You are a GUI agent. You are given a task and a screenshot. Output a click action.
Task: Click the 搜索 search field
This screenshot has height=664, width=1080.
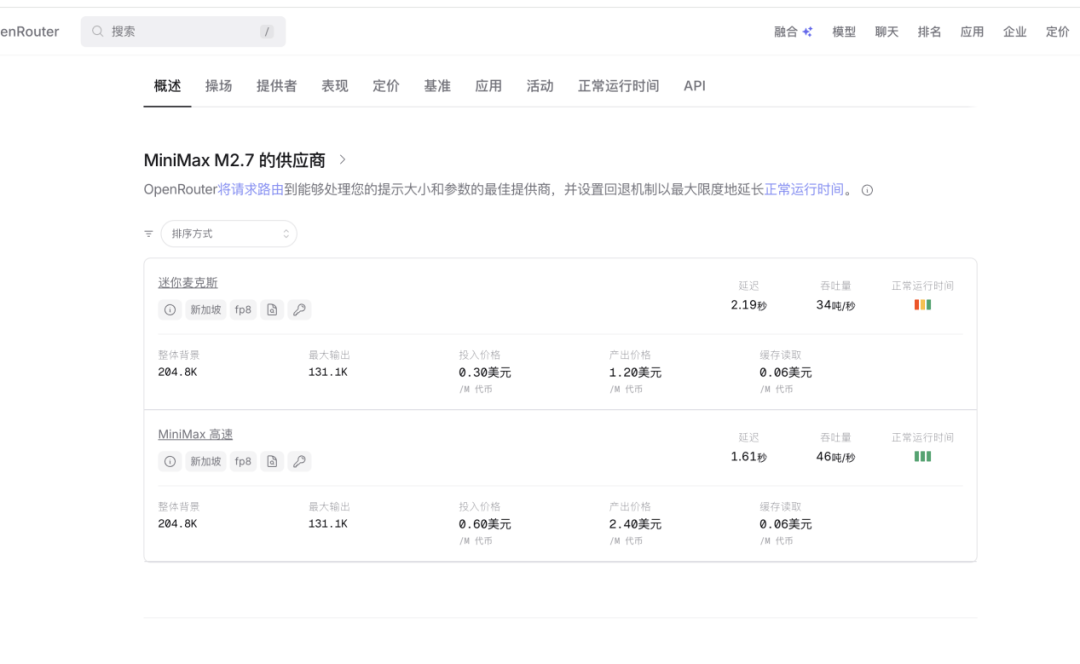(x=183, y=32)
